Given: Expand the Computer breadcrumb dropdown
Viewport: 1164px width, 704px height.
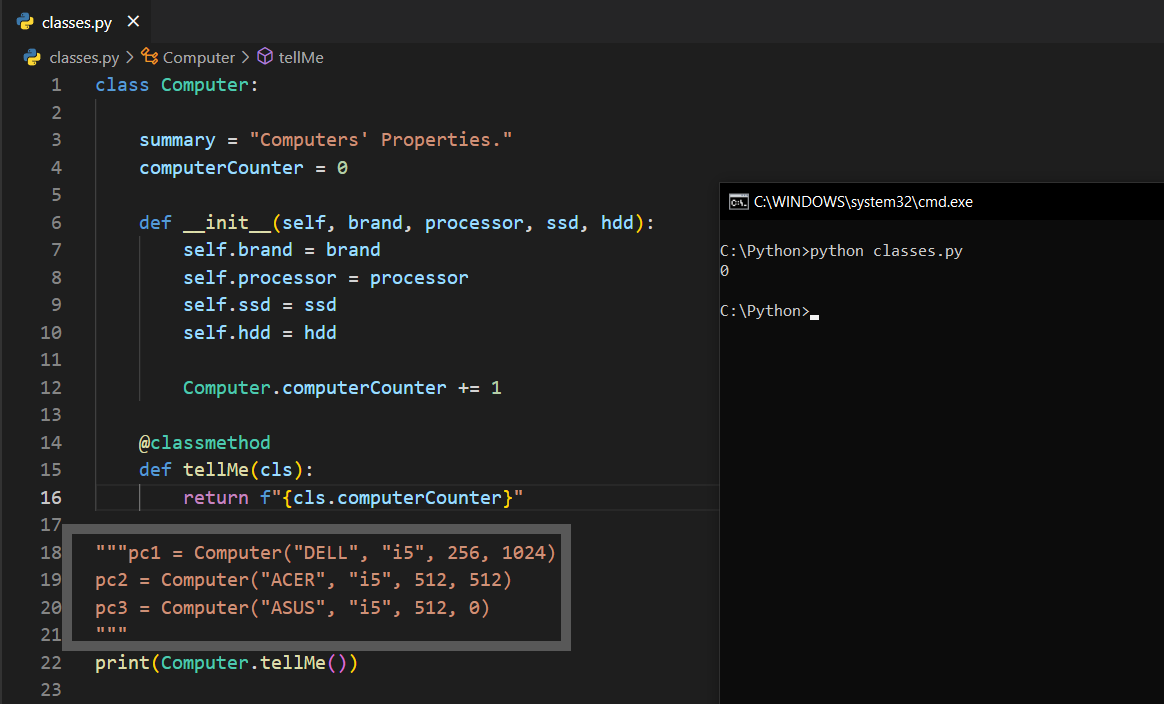Looking at the screenshot, I should (198, 58).
